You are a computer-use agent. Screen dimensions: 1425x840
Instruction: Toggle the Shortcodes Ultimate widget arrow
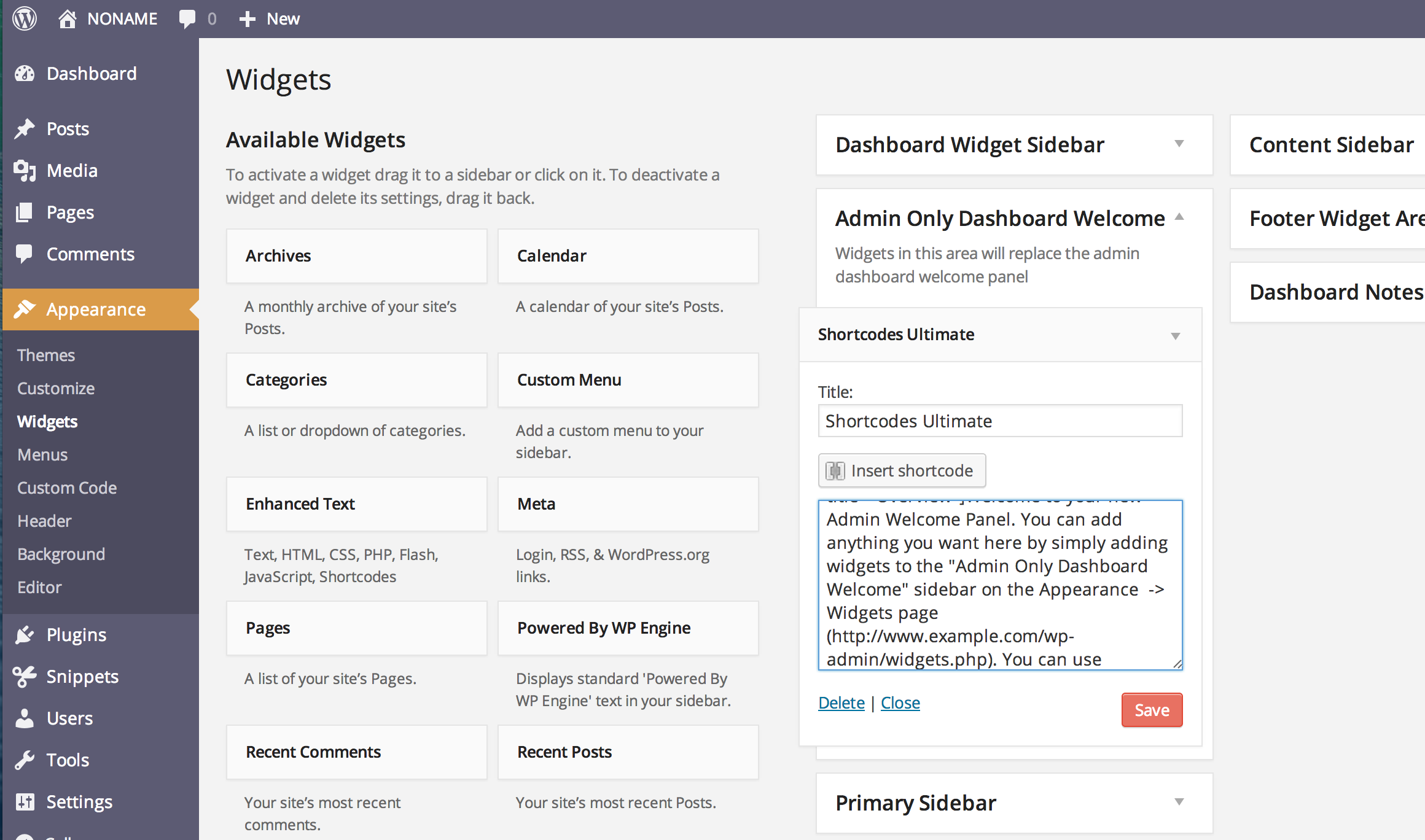pyautogui.click(x=1175, y=336)
